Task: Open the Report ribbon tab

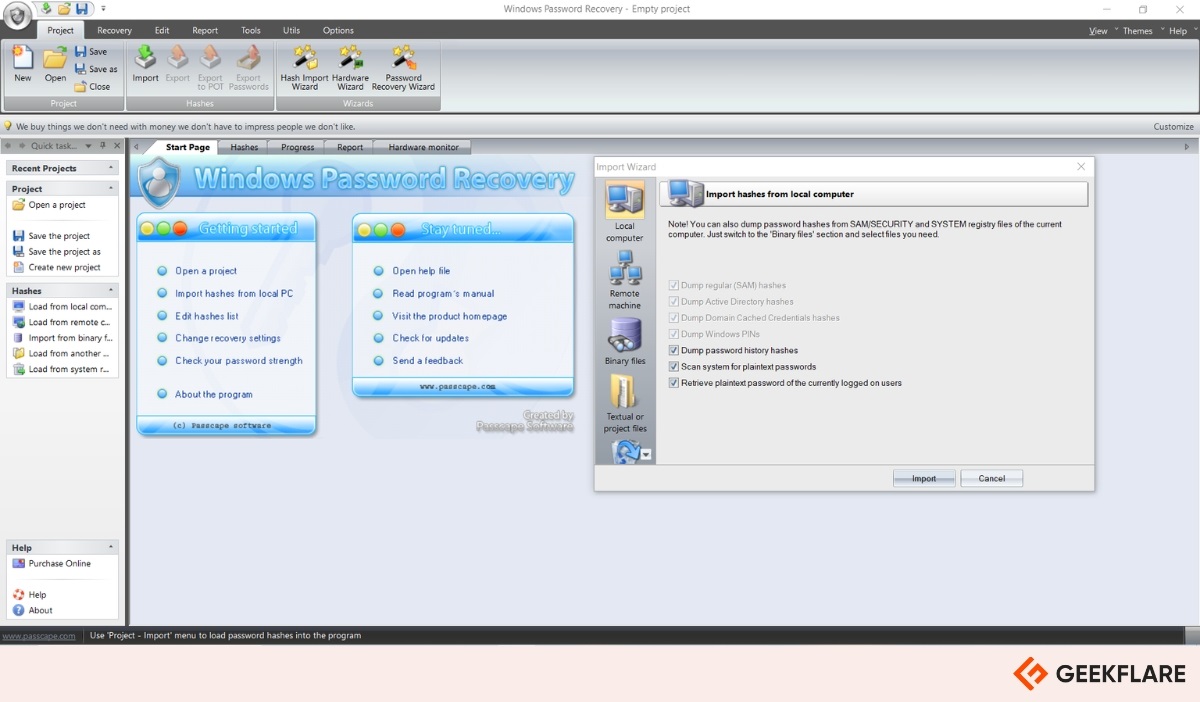Action: coord(205,30)
